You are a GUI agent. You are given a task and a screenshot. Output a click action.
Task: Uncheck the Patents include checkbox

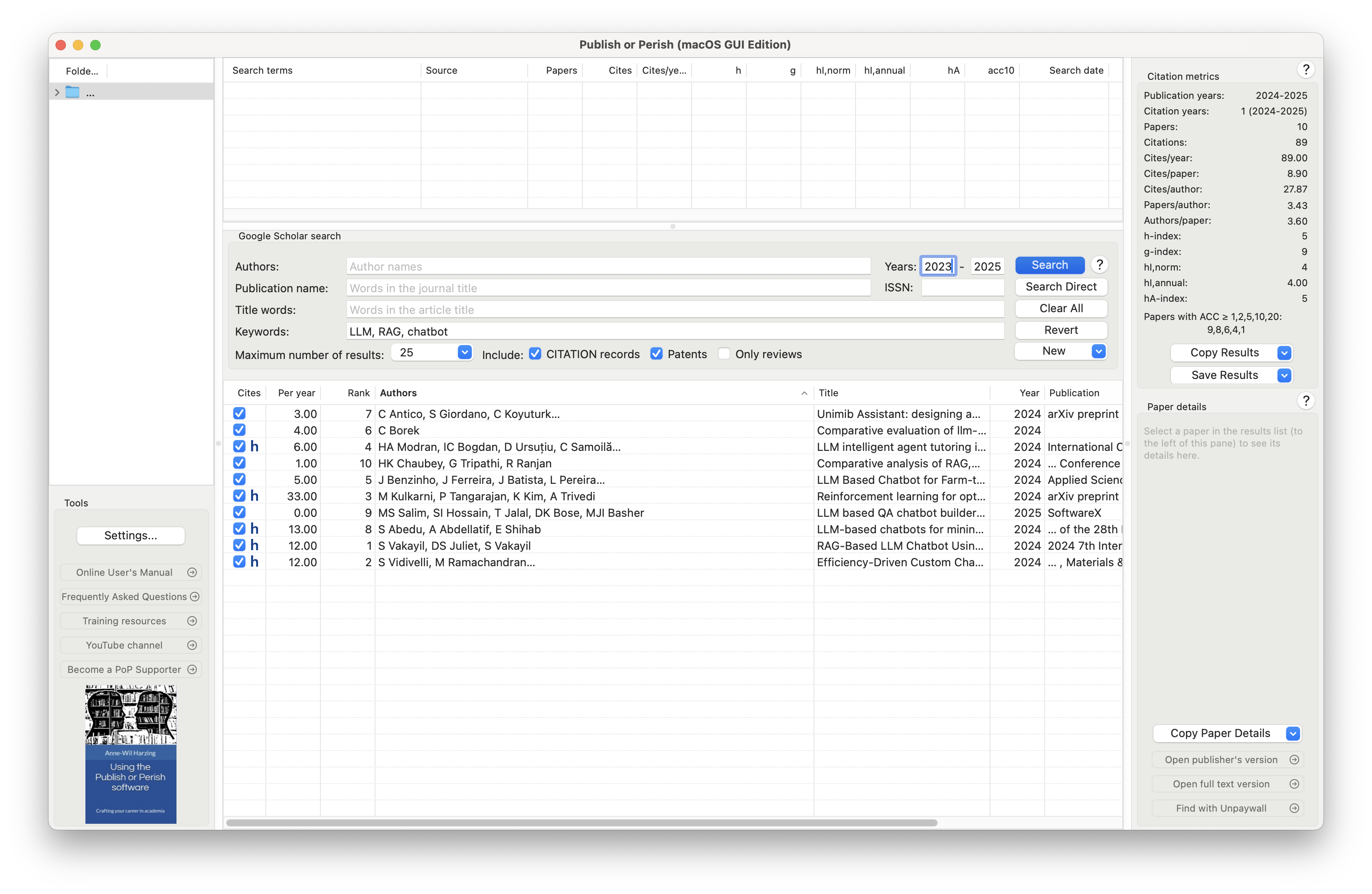point(656,353)
